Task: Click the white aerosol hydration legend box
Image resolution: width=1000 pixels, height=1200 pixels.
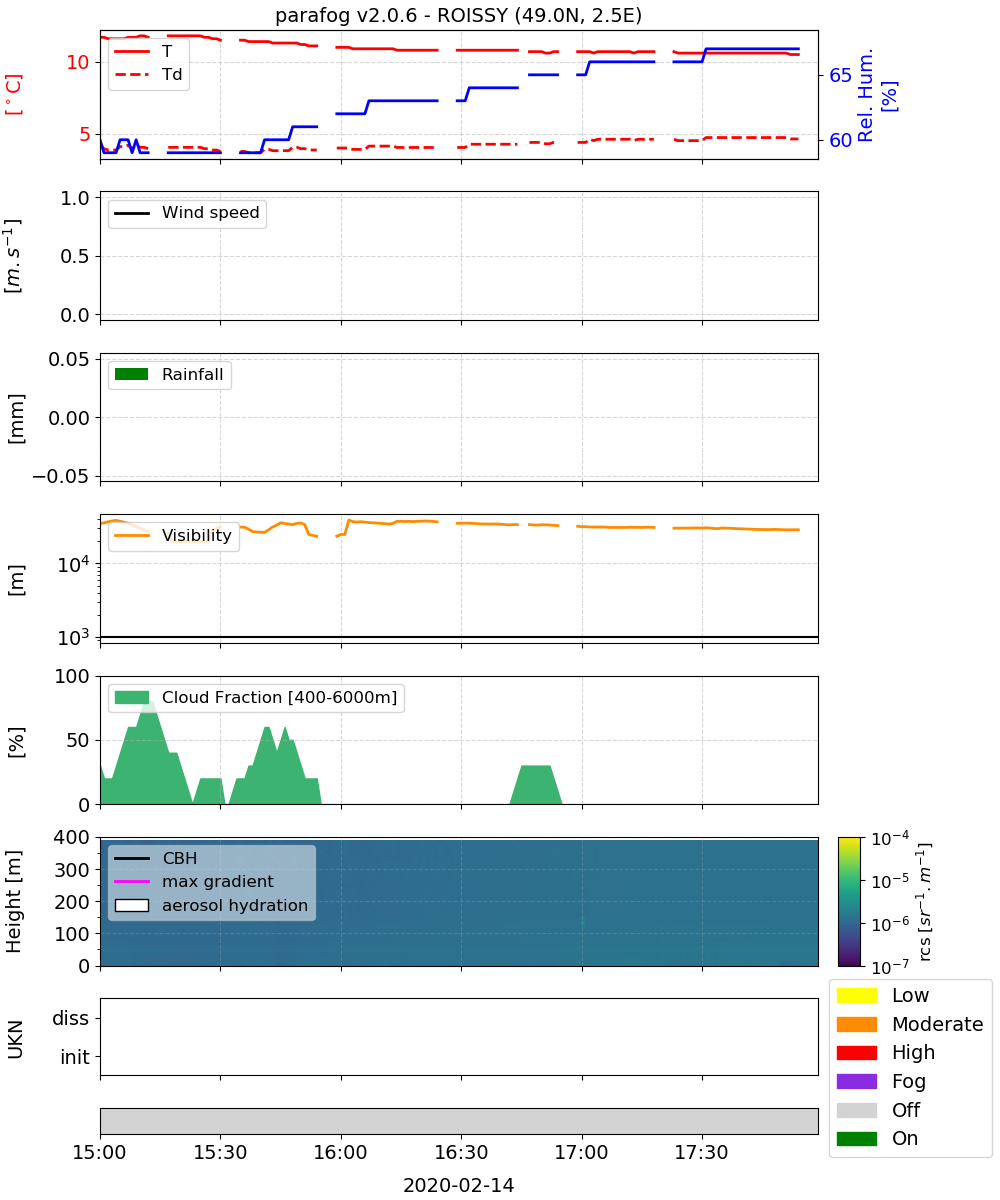Action: point(132,905)
